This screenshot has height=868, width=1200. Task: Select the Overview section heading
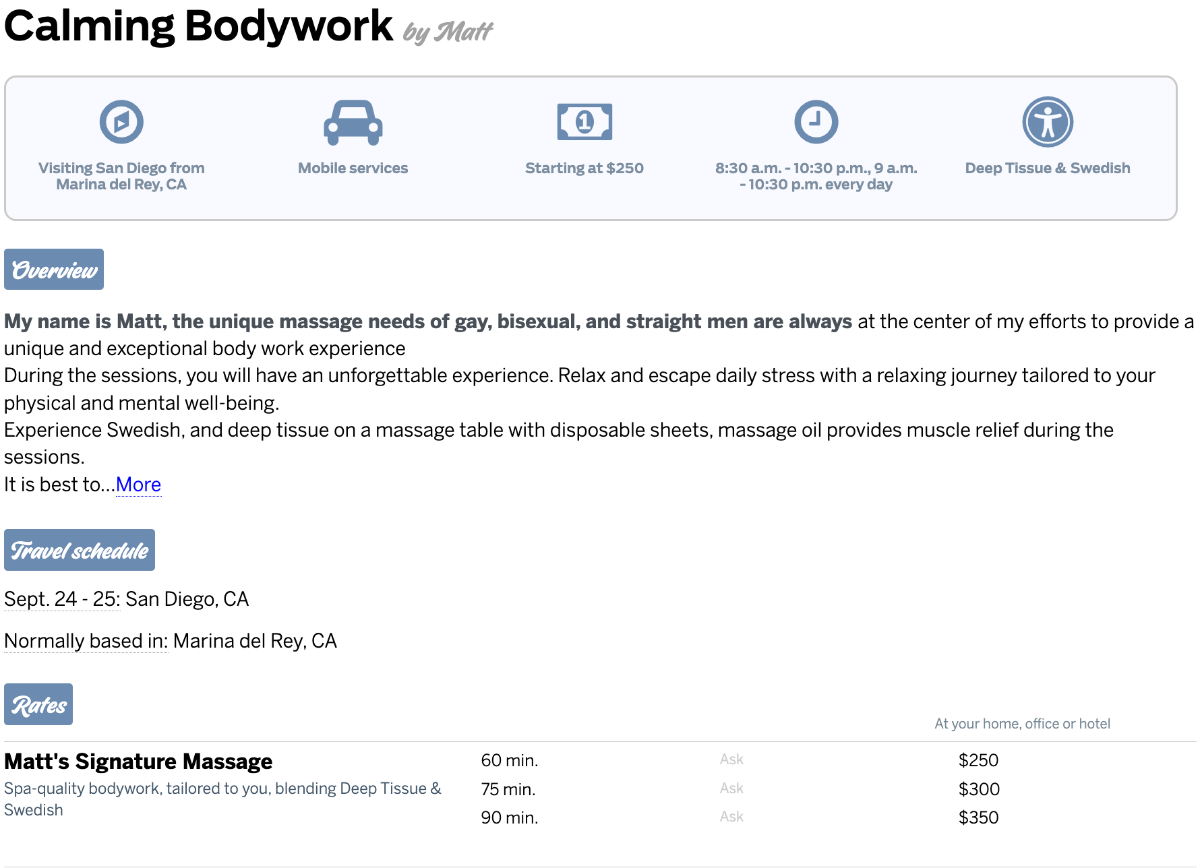coord(54,271)
